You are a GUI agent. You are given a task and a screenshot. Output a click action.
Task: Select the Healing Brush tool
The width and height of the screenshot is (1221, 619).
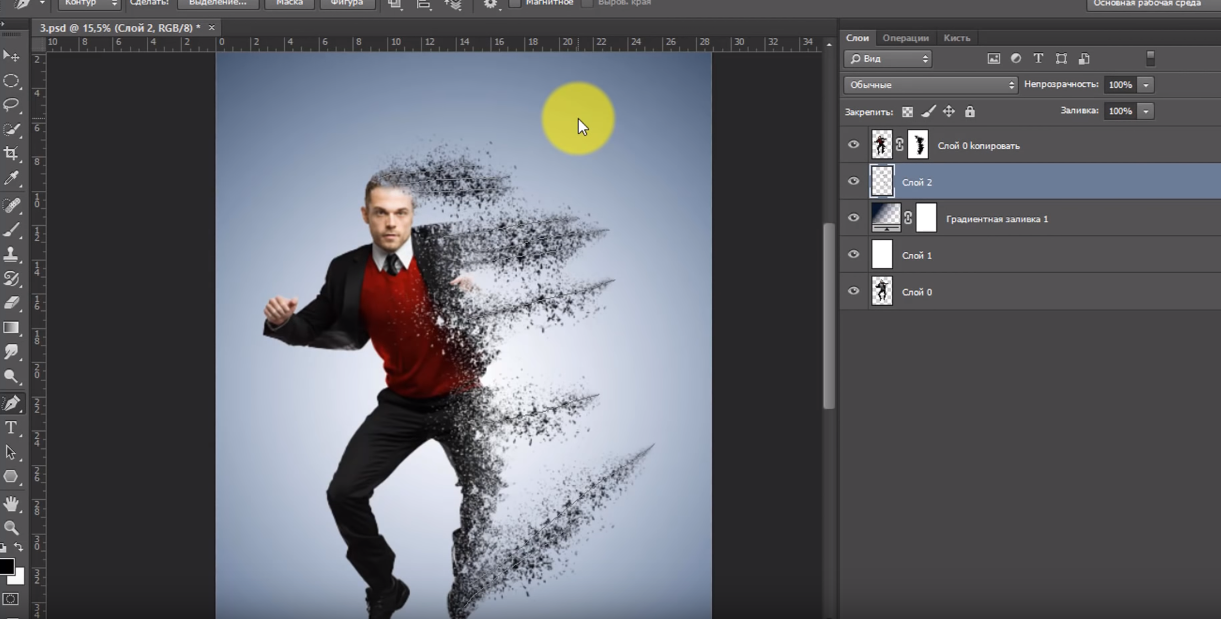tap(11, 205)
